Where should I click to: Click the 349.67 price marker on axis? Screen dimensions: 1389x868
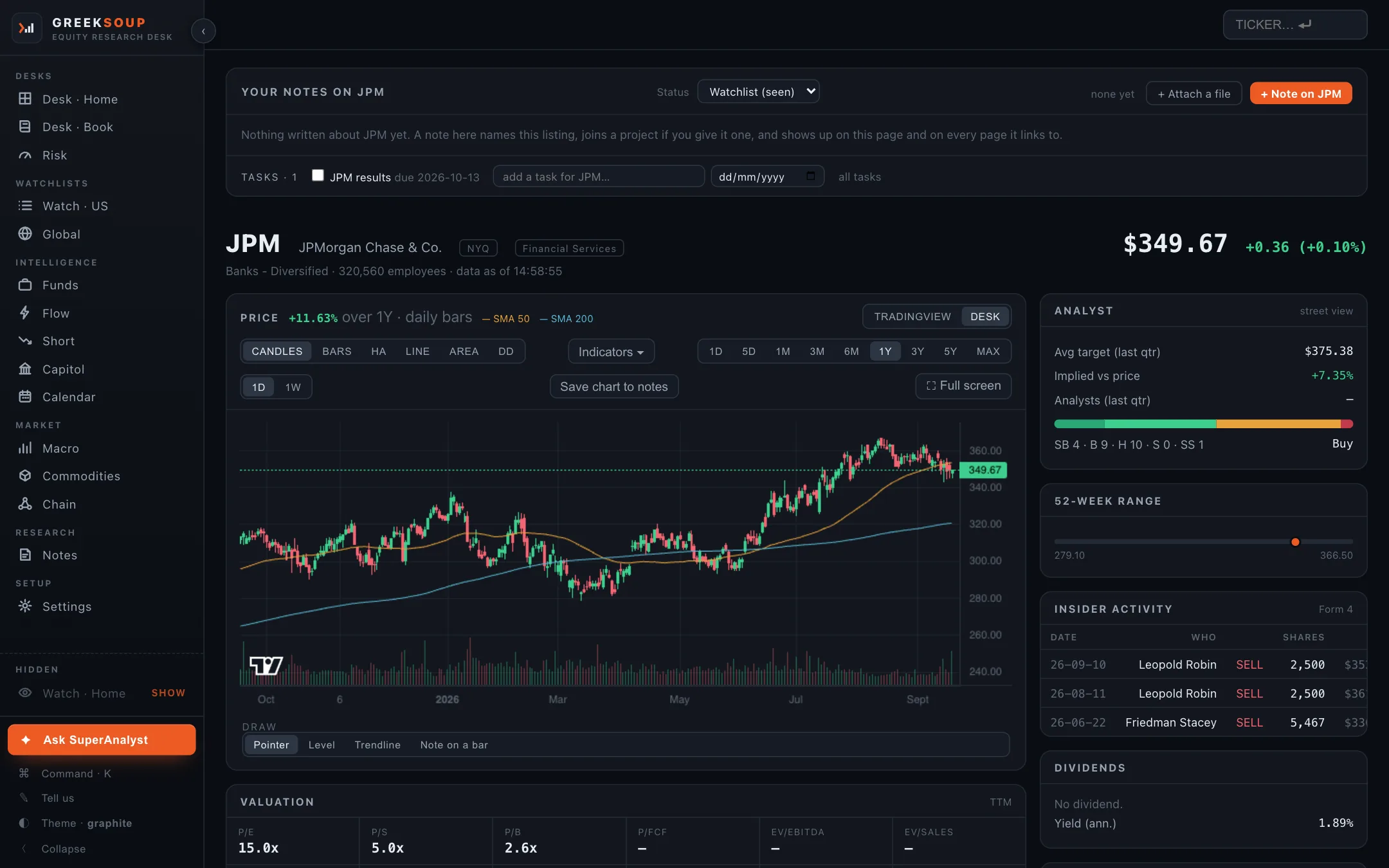click(983, 470)
